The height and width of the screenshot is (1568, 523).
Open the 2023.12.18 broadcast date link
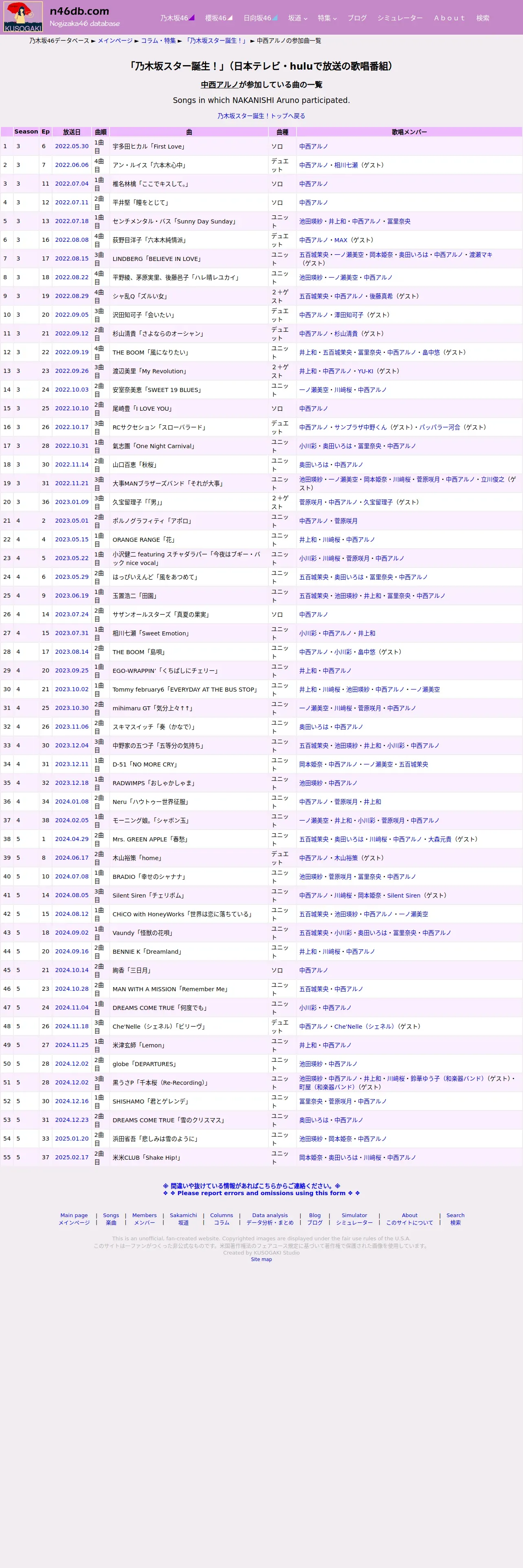tap(72, 784)
